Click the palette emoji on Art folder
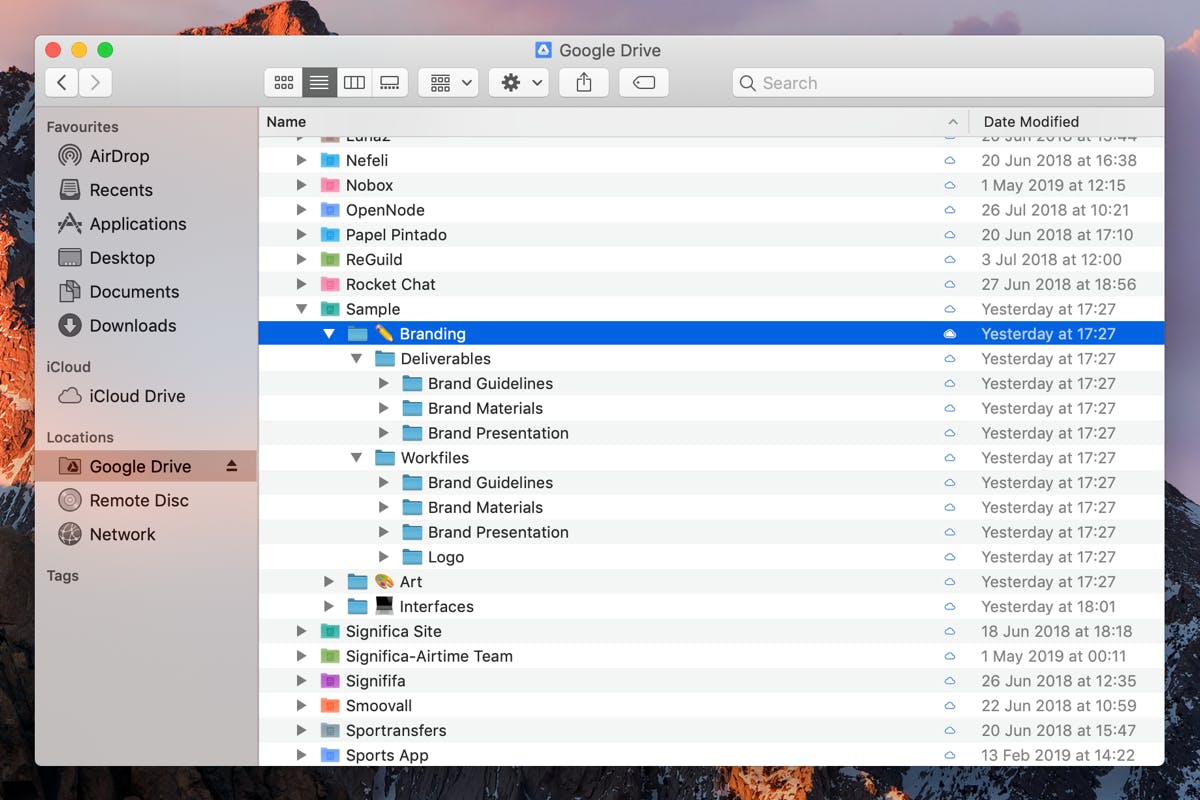 click(x=384, y=582)
